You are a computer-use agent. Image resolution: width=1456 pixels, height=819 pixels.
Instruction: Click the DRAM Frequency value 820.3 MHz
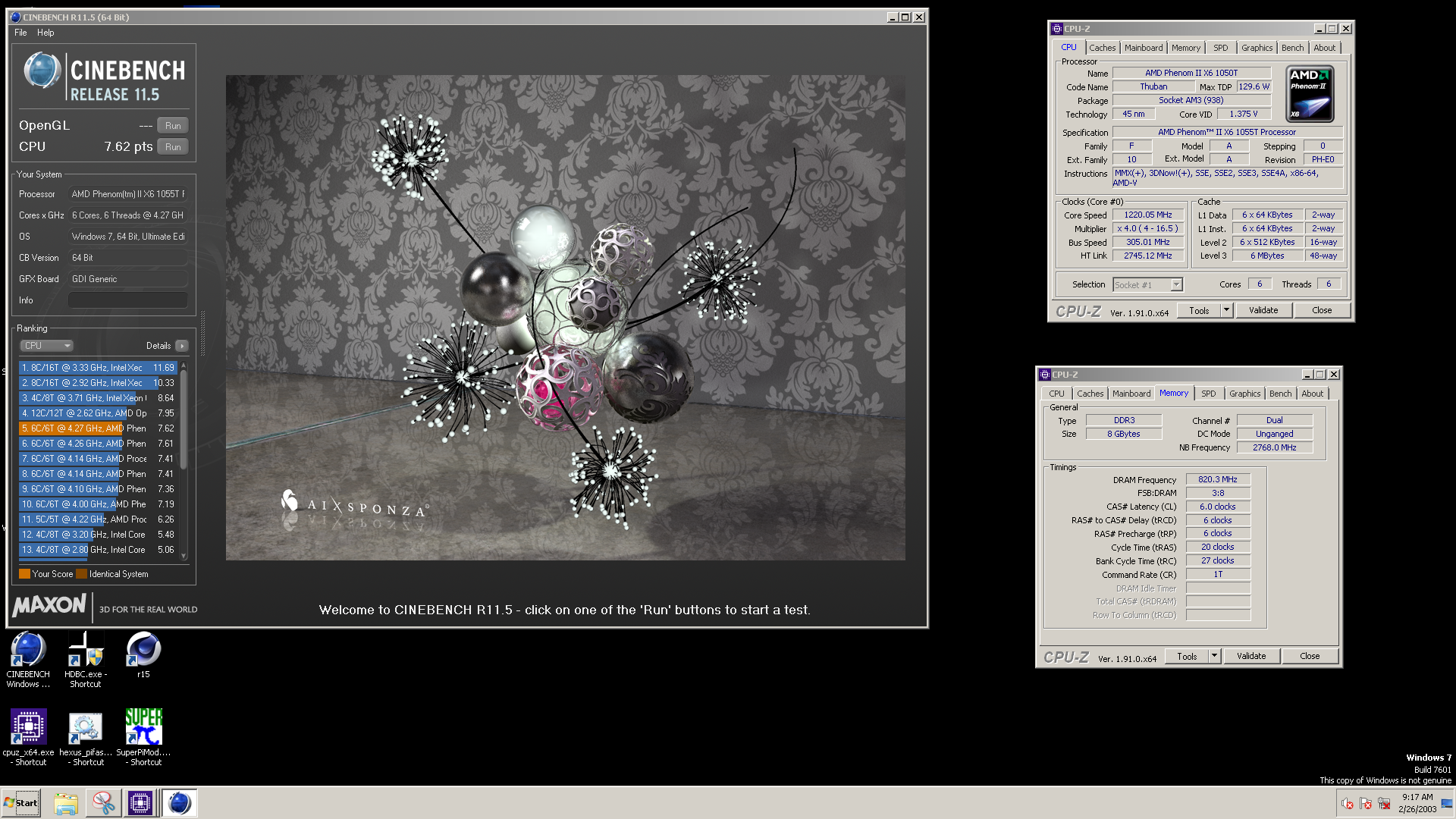coord(1218,480)
